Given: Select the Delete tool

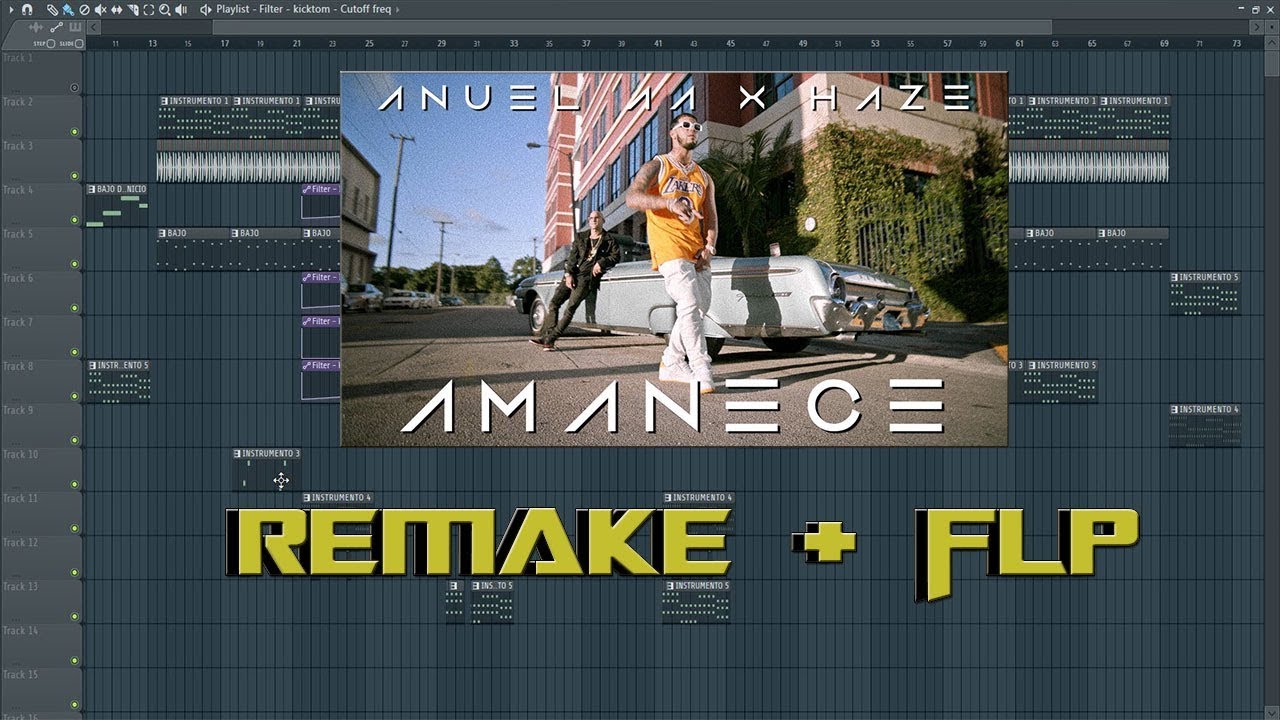Looking at the screenshot, I should point(84,10).
